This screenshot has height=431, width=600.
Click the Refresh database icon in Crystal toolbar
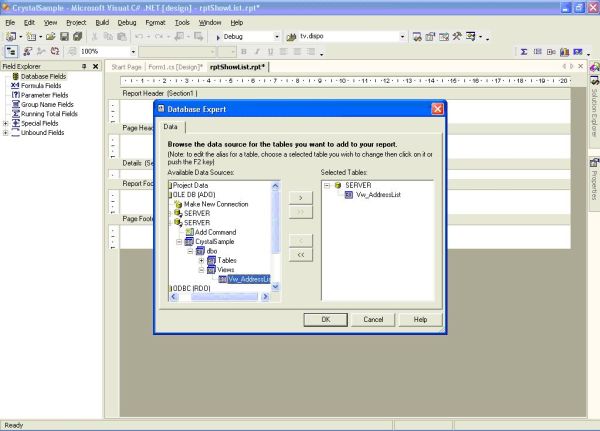point(55,51)
